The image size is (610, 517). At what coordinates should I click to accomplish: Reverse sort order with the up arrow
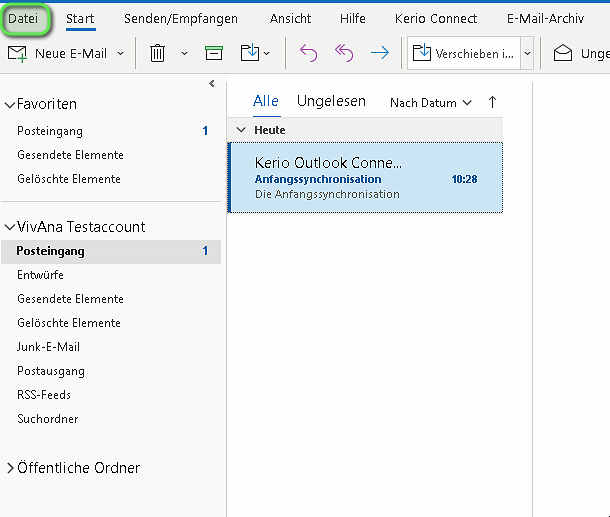click(492, 102)
